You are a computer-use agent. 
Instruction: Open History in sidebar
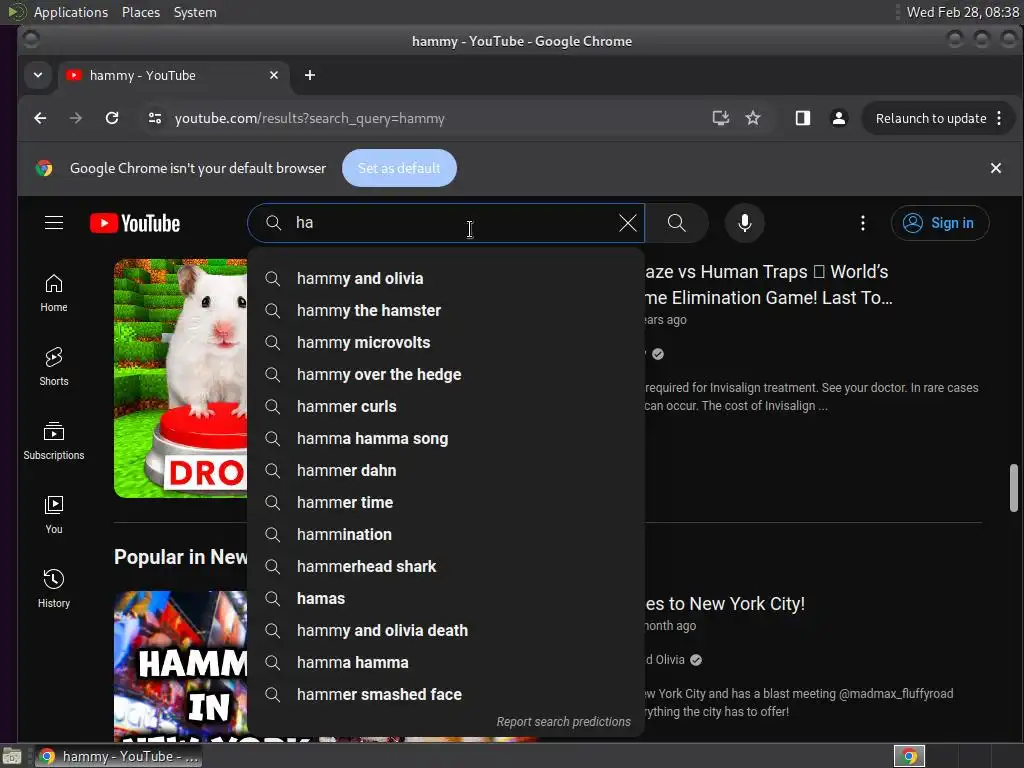54,588
